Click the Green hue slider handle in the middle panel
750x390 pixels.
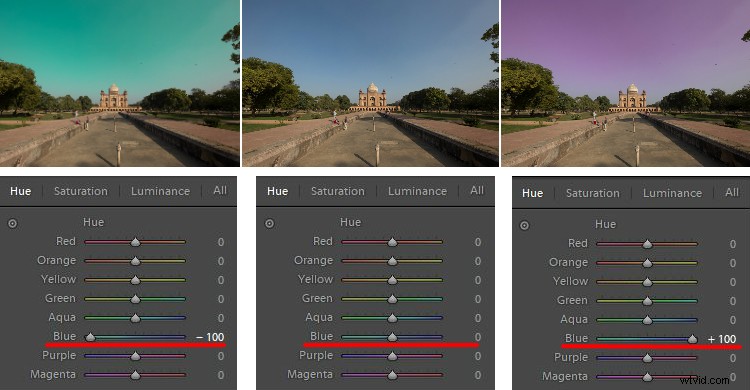(392, 299)
